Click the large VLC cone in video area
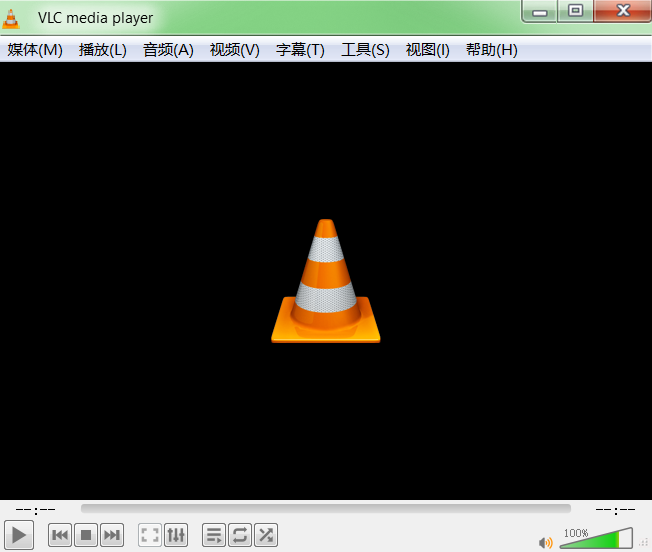 (326, 281)
